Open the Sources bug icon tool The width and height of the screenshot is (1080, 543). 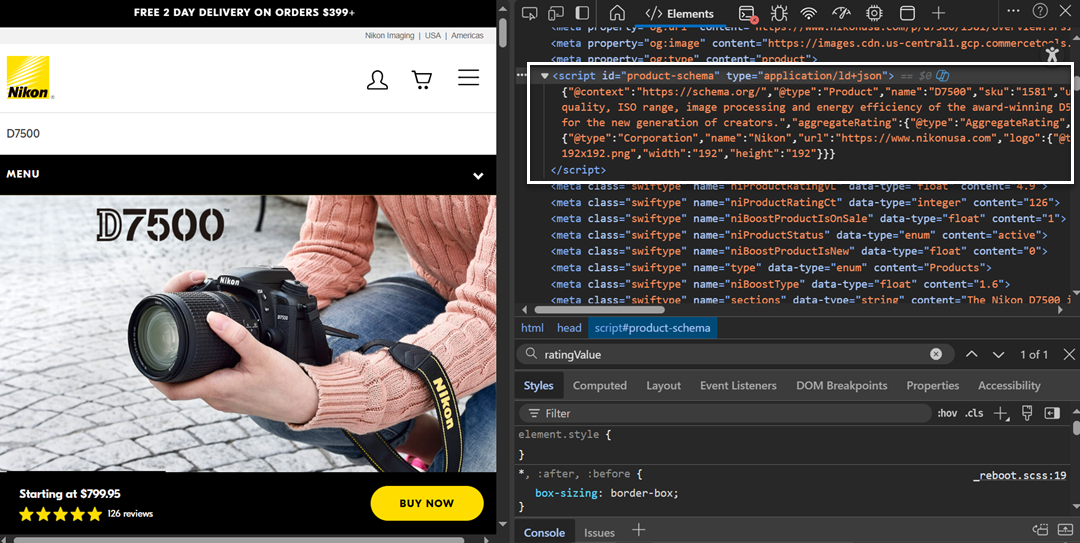point(779,13)
